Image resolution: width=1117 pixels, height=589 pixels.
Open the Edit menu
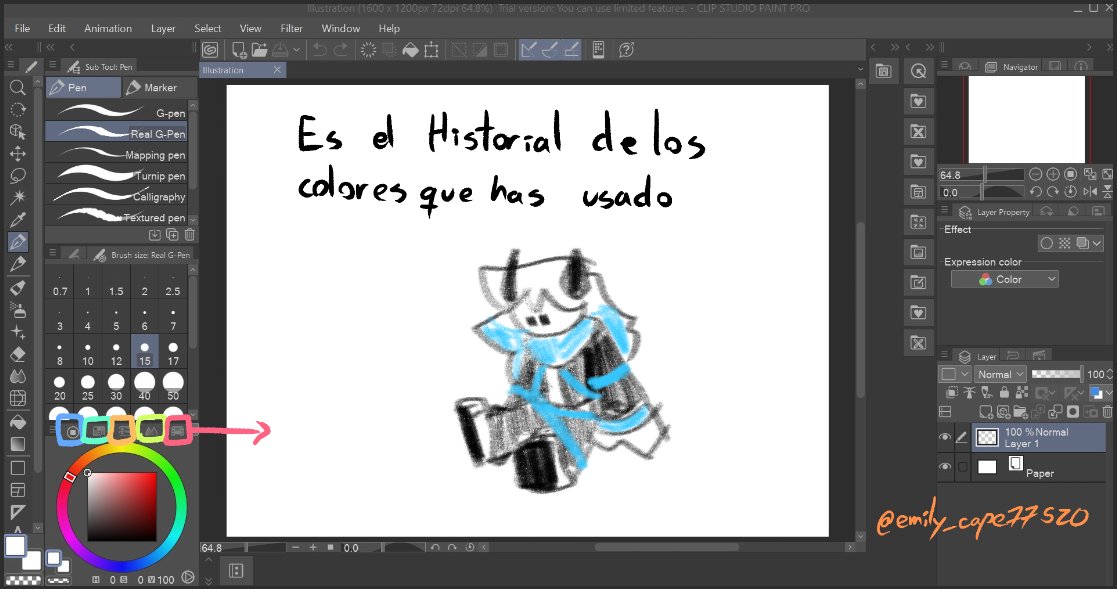(57, 28)
